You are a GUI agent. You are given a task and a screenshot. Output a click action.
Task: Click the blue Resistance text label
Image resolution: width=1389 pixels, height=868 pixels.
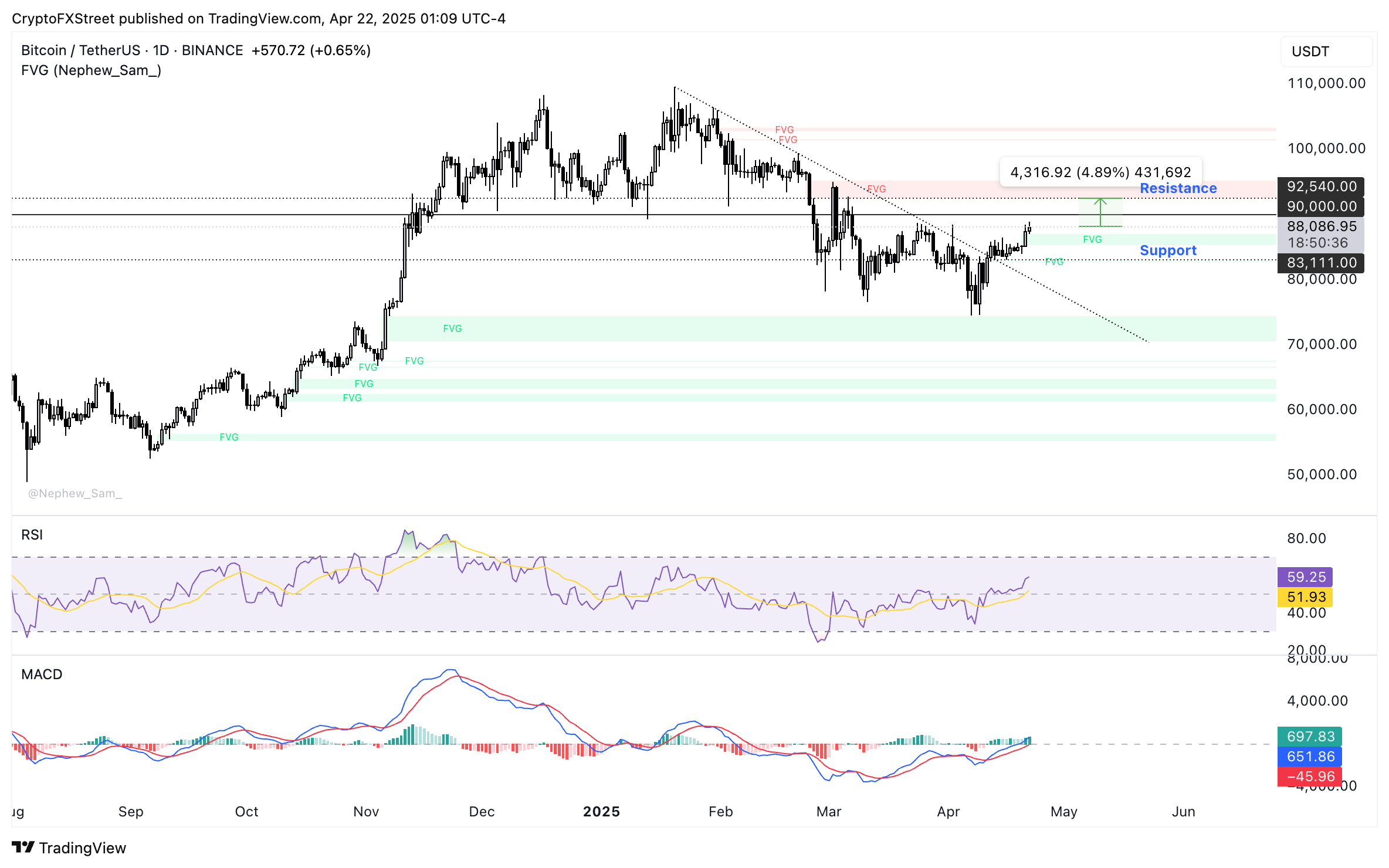click(1178, 188)
